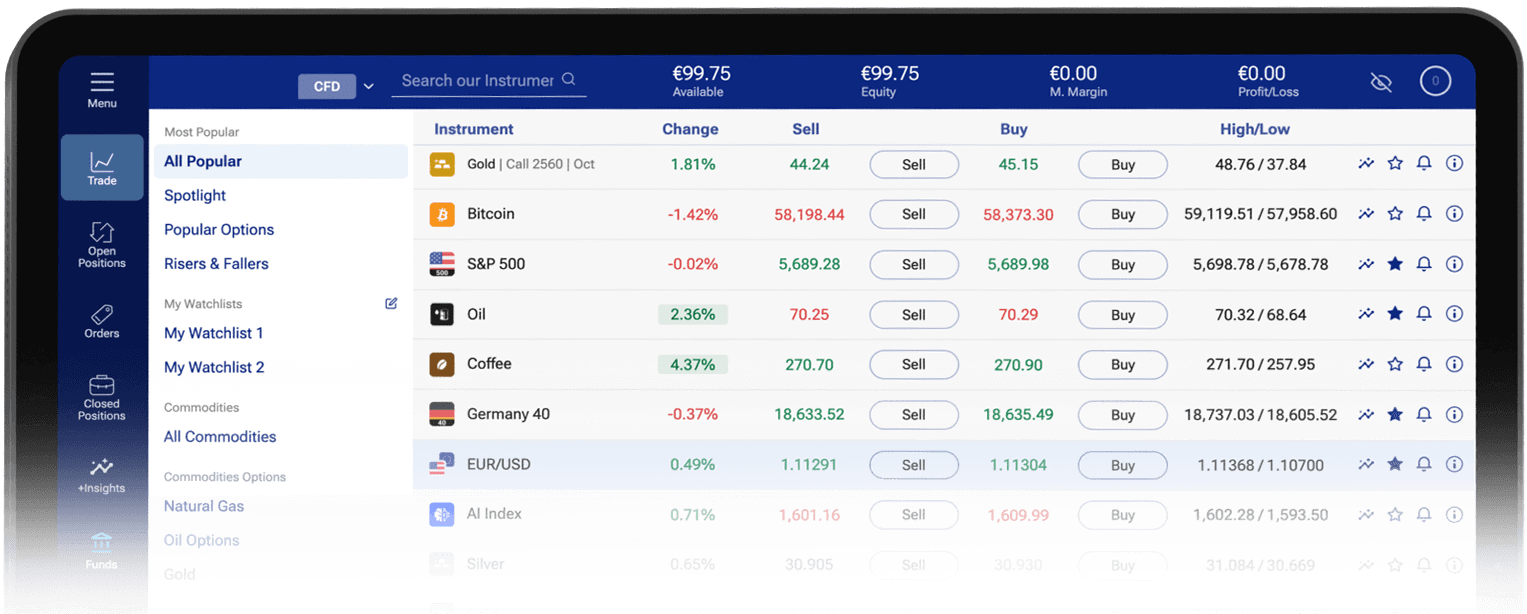Click the bell alert icon for Oil

[x=1424, y=314]
